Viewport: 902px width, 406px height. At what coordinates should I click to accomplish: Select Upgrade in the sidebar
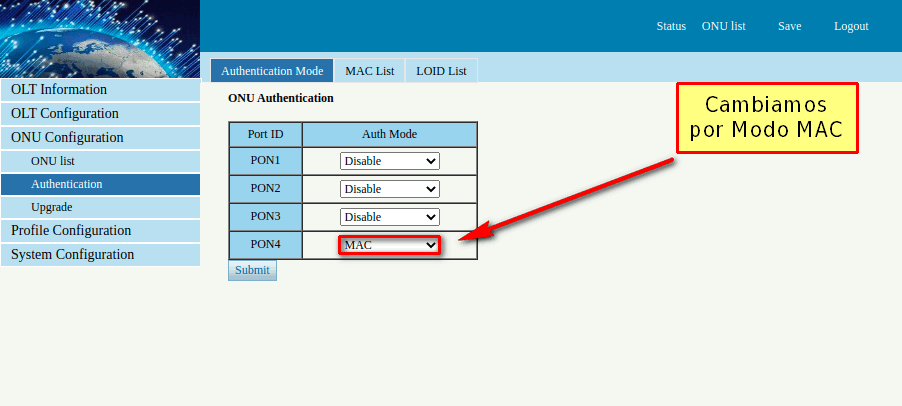coord(101,208)
